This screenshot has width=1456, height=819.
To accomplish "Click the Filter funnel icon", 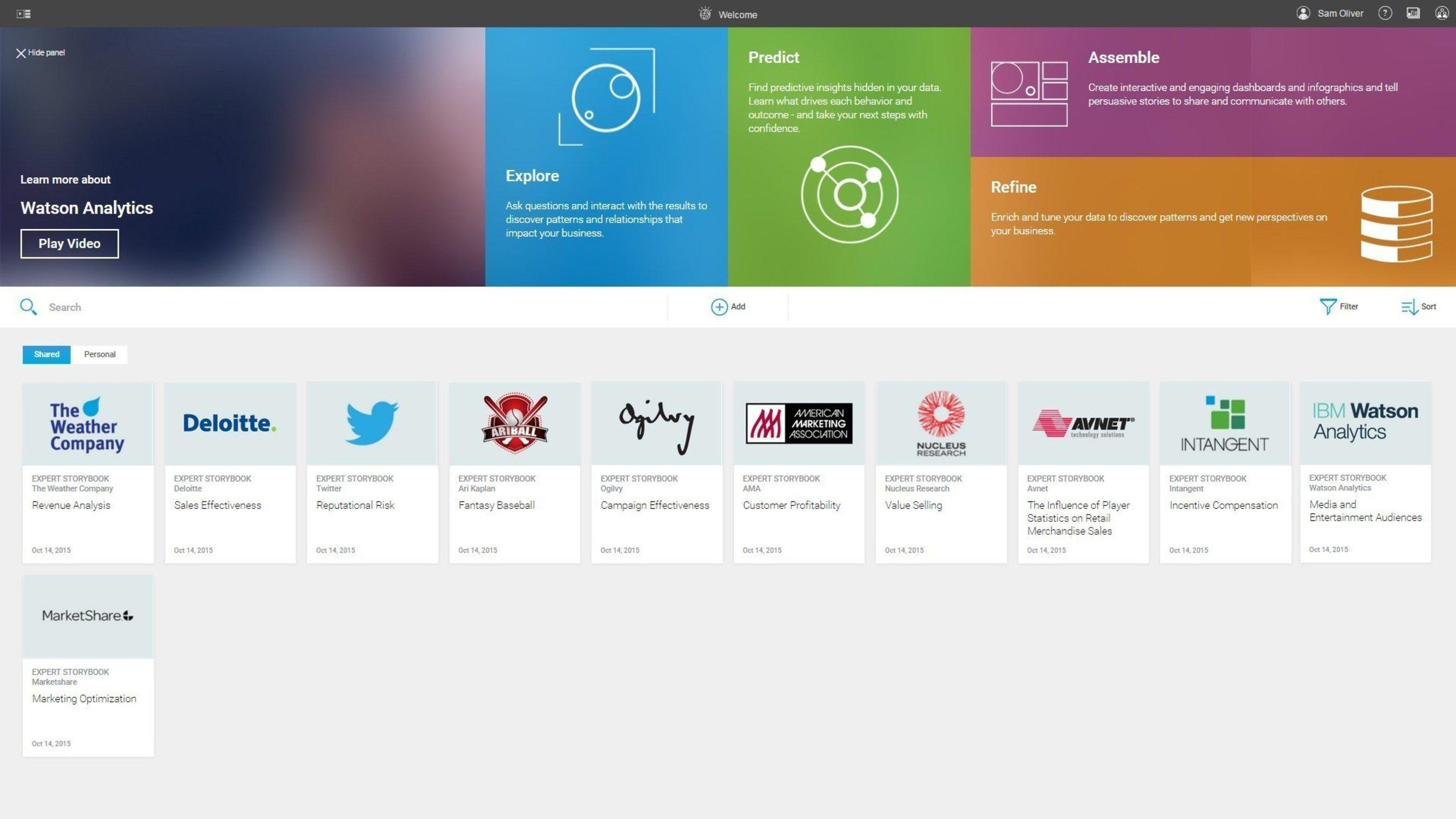I will tap(1328, 306).
